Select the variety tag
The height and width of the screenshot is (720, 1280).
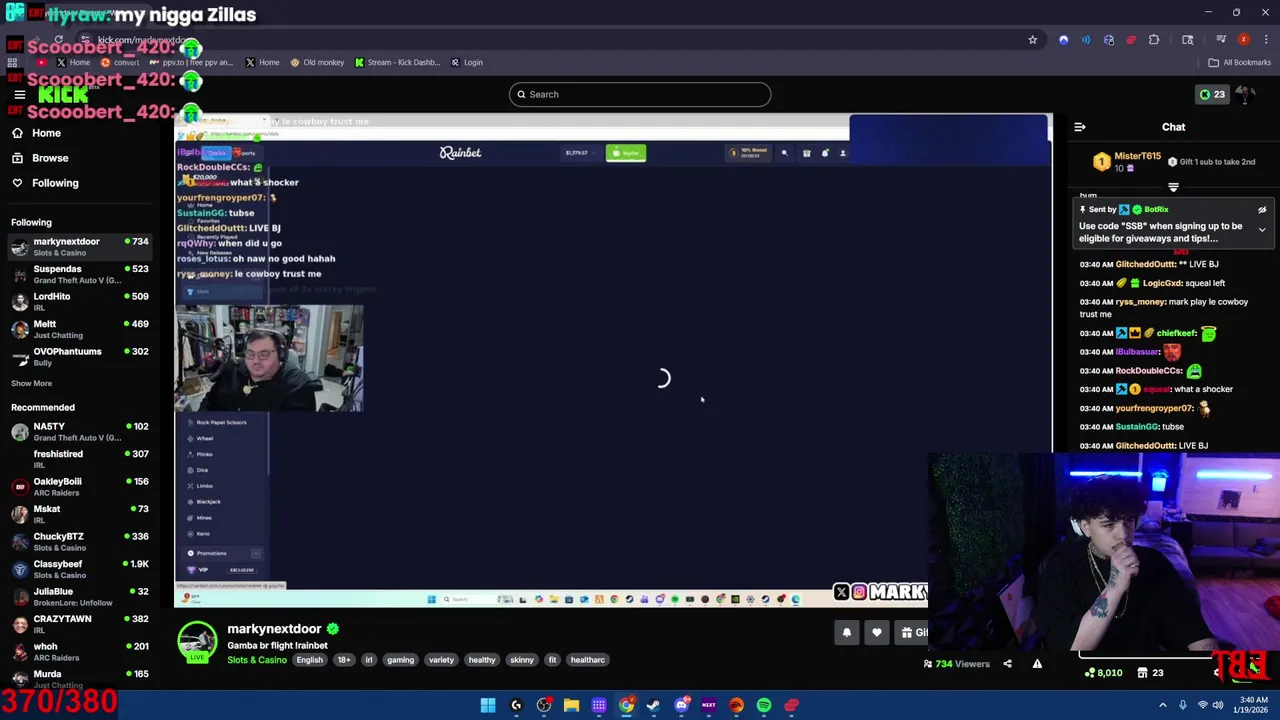tap(441, 660)
